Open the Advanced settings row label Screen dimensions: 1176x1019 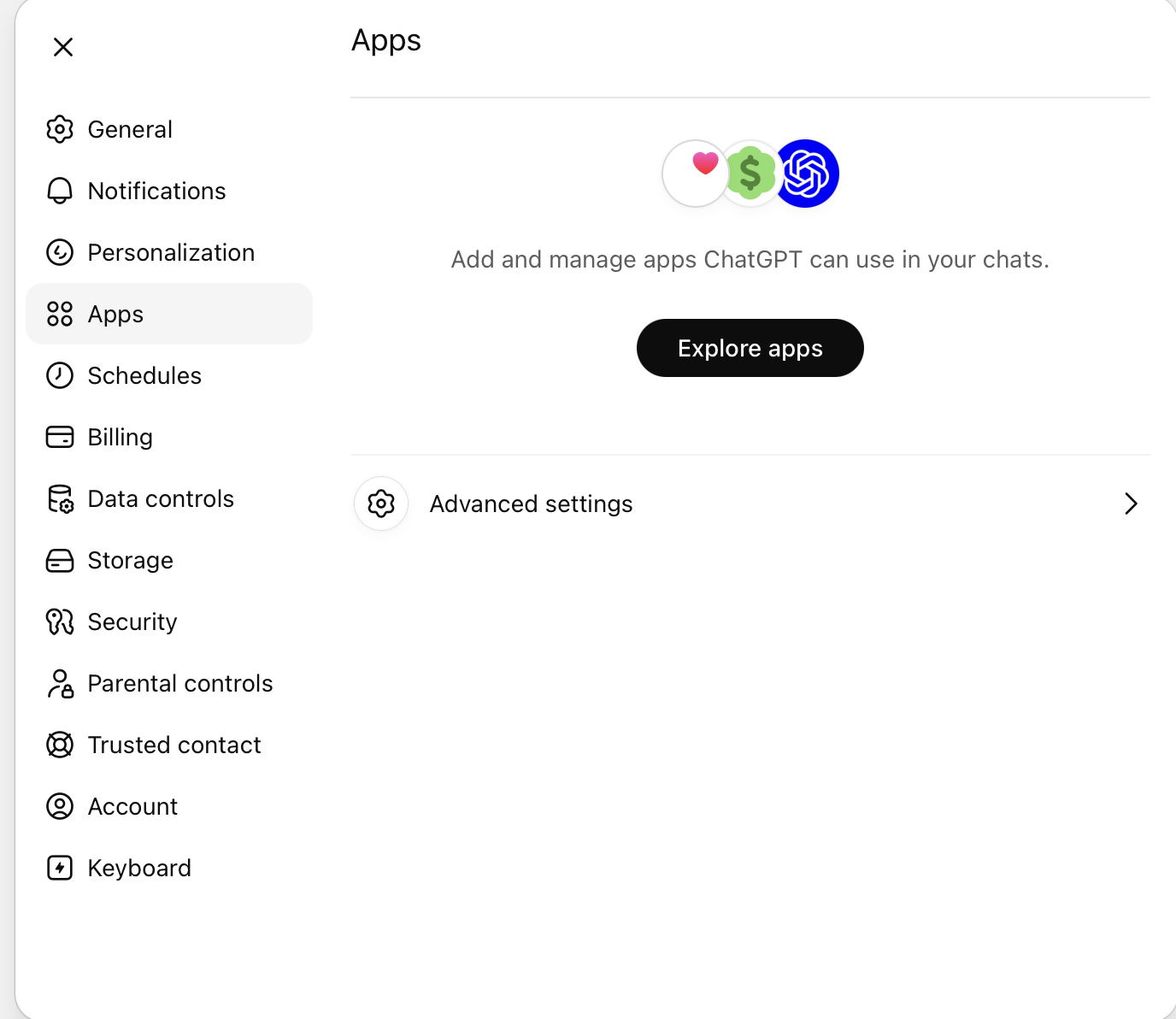pyautogui.click(x=531, y=504)
